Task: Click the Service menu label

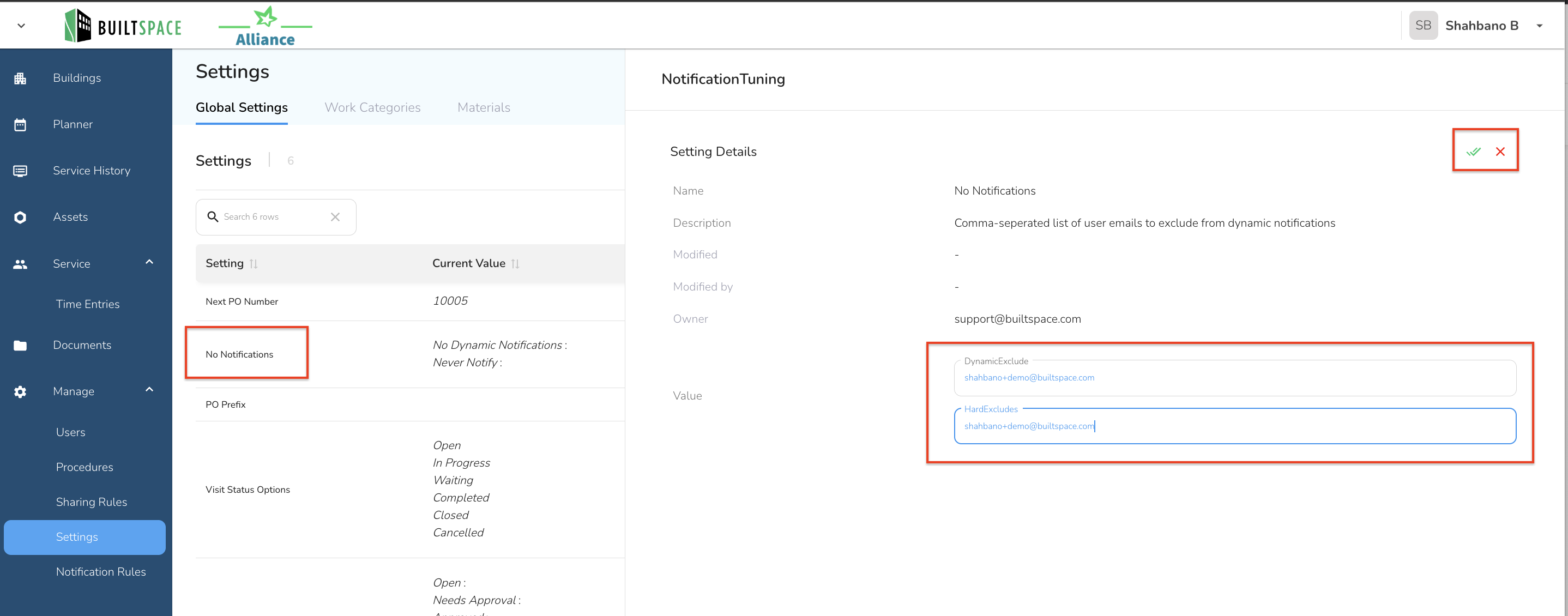Action: pyautogui.click(x=71, y=263)
